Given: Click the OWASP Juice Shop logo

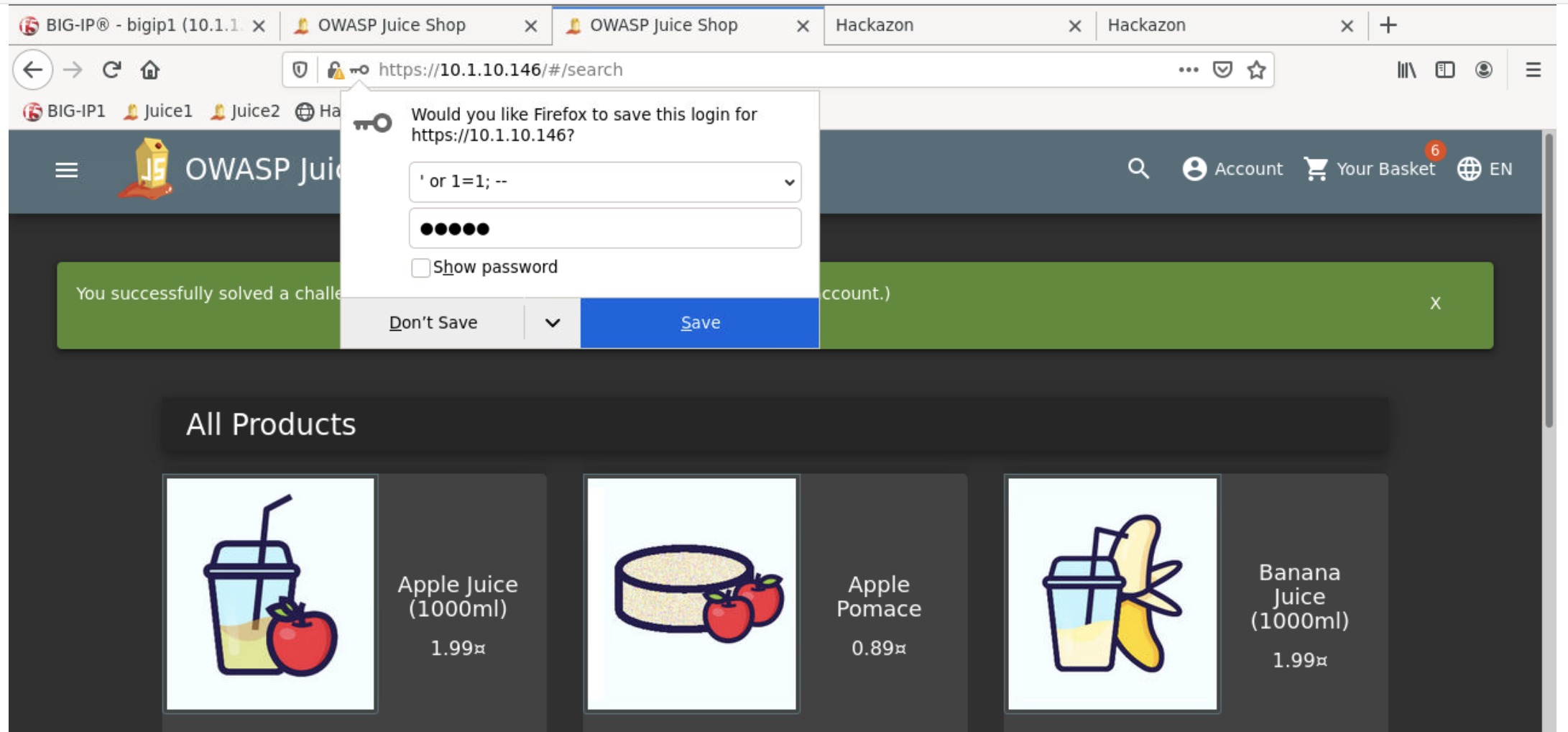Looking at the screenshot, I should 147,169.
